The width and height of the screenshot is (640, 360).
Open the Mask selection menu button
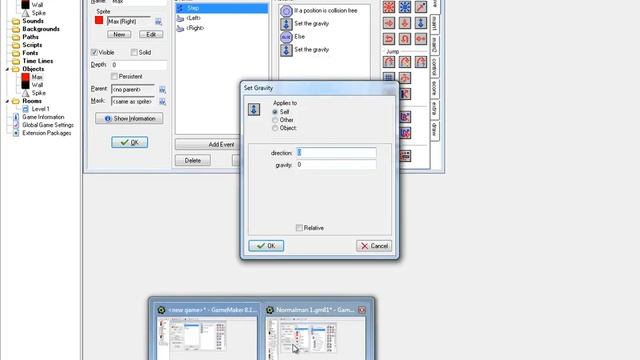click(162, 101)
